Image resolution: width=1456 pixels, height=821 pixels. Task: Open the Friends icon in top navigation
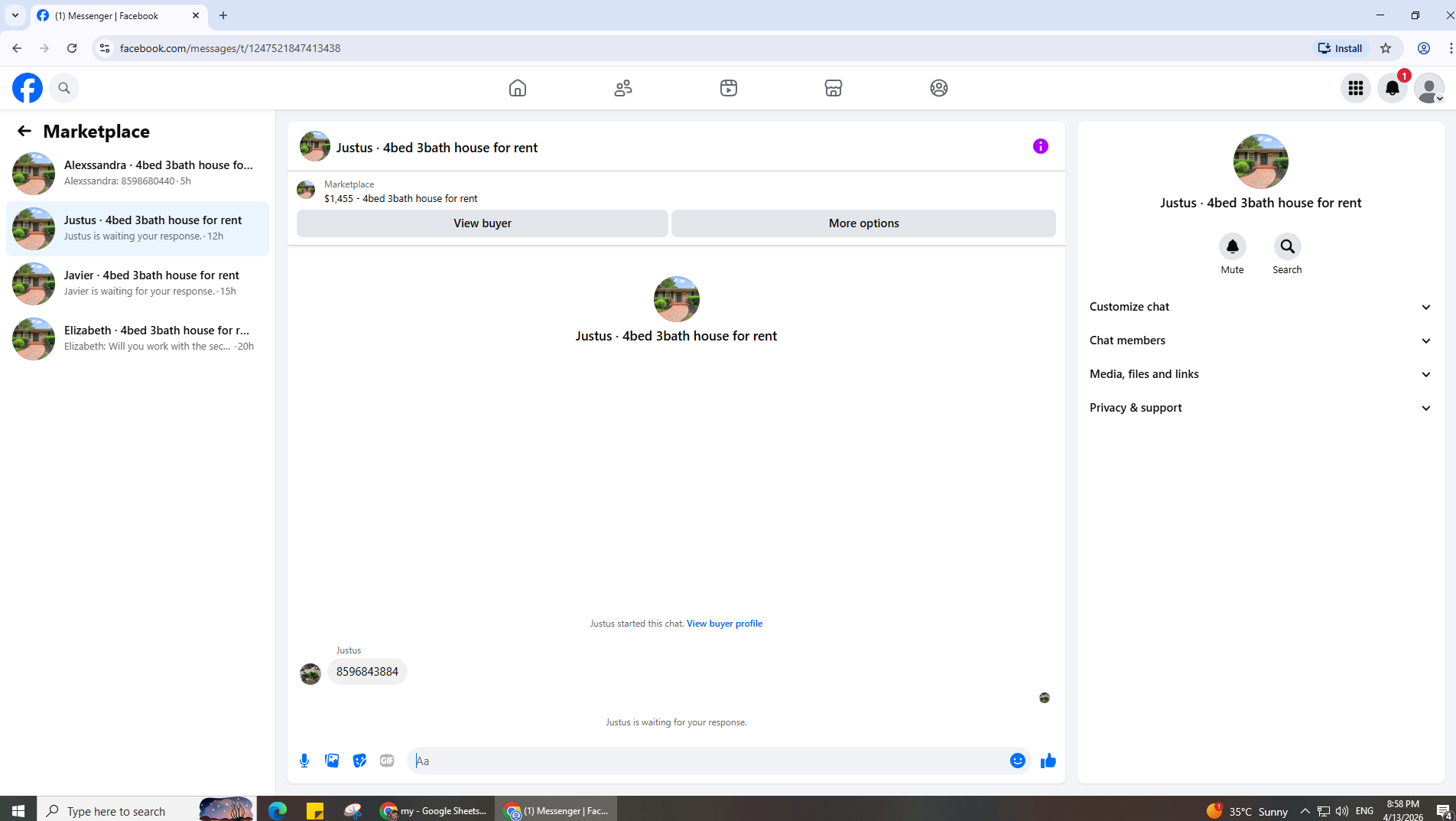623,88
